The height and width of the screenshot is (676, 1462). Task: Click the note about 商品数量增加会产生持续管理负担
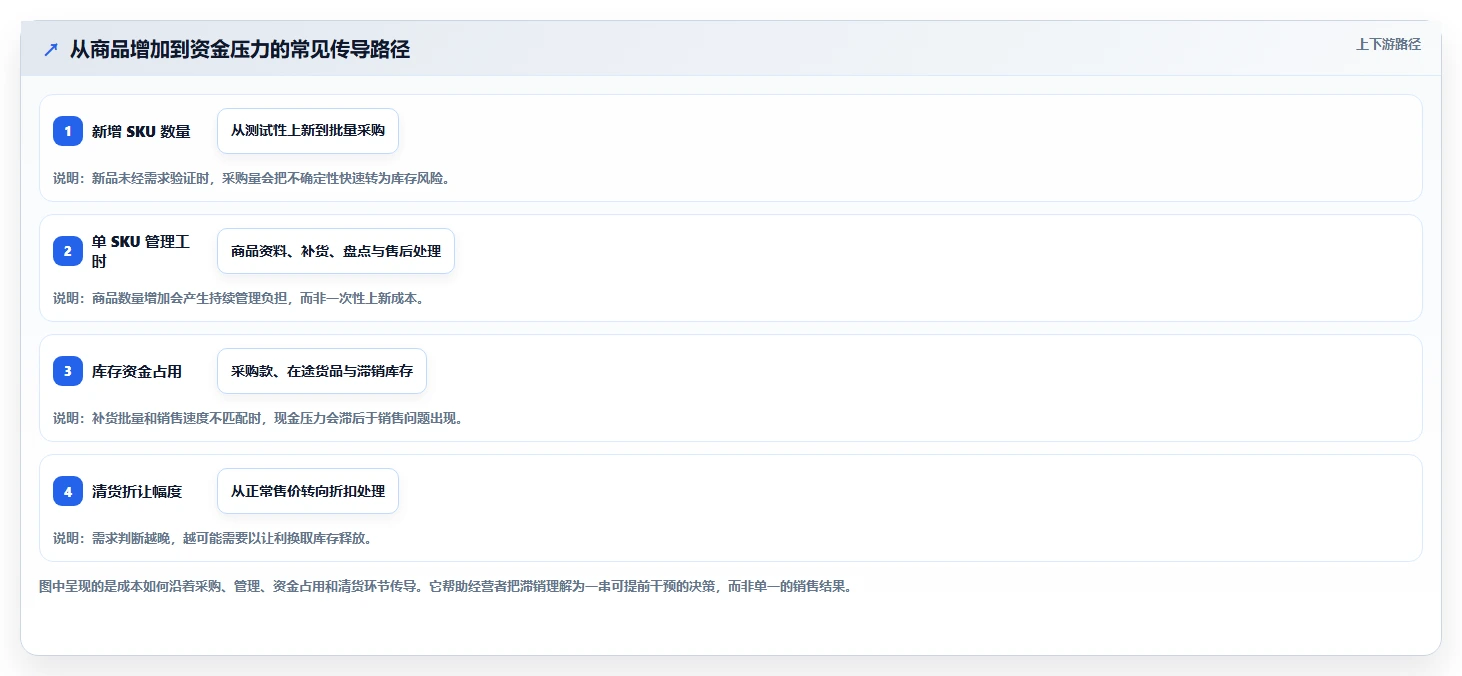(x=238, y=298)
